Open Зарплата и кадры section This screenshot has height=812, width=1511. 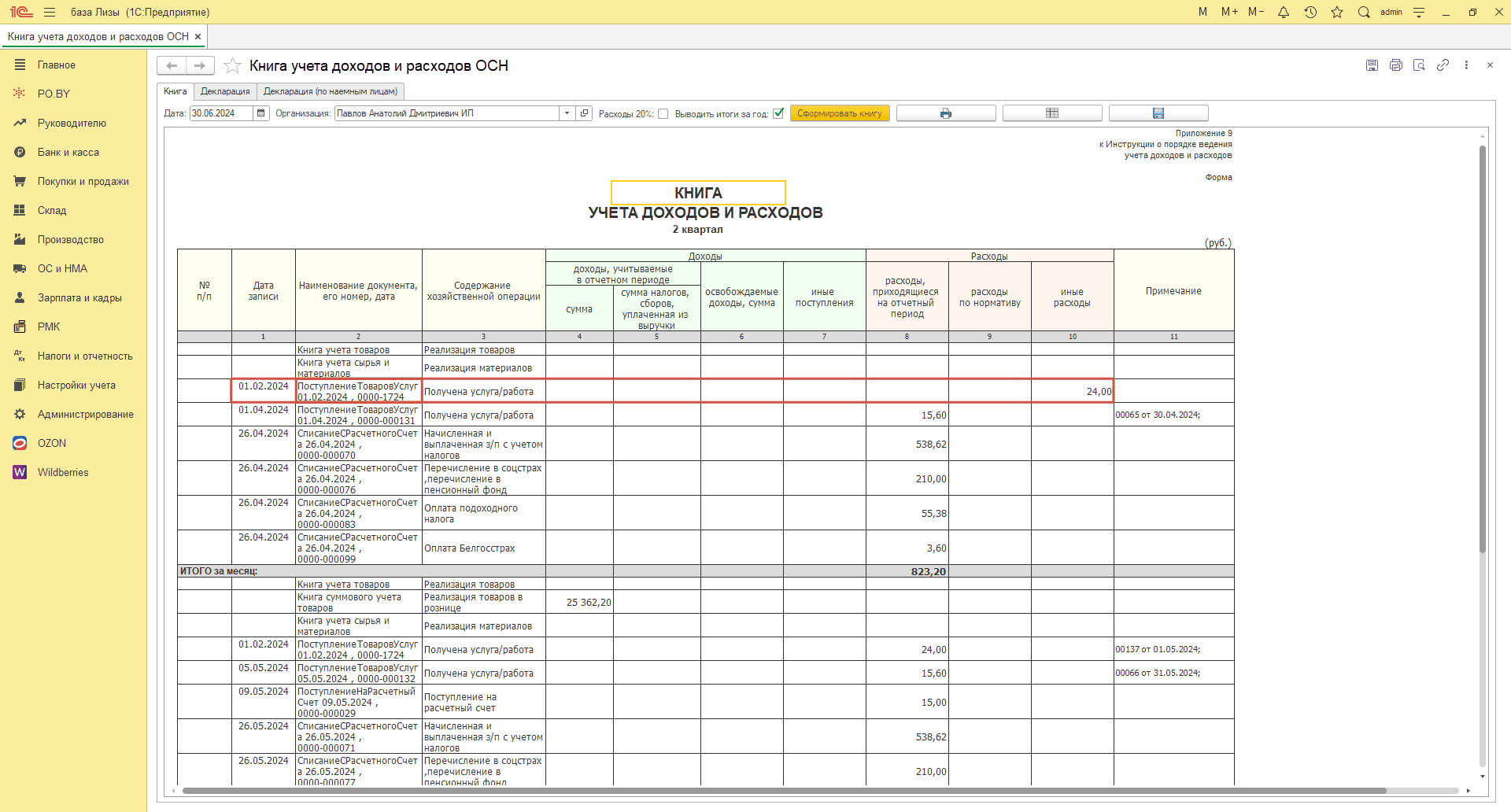(x=79, y=297)
